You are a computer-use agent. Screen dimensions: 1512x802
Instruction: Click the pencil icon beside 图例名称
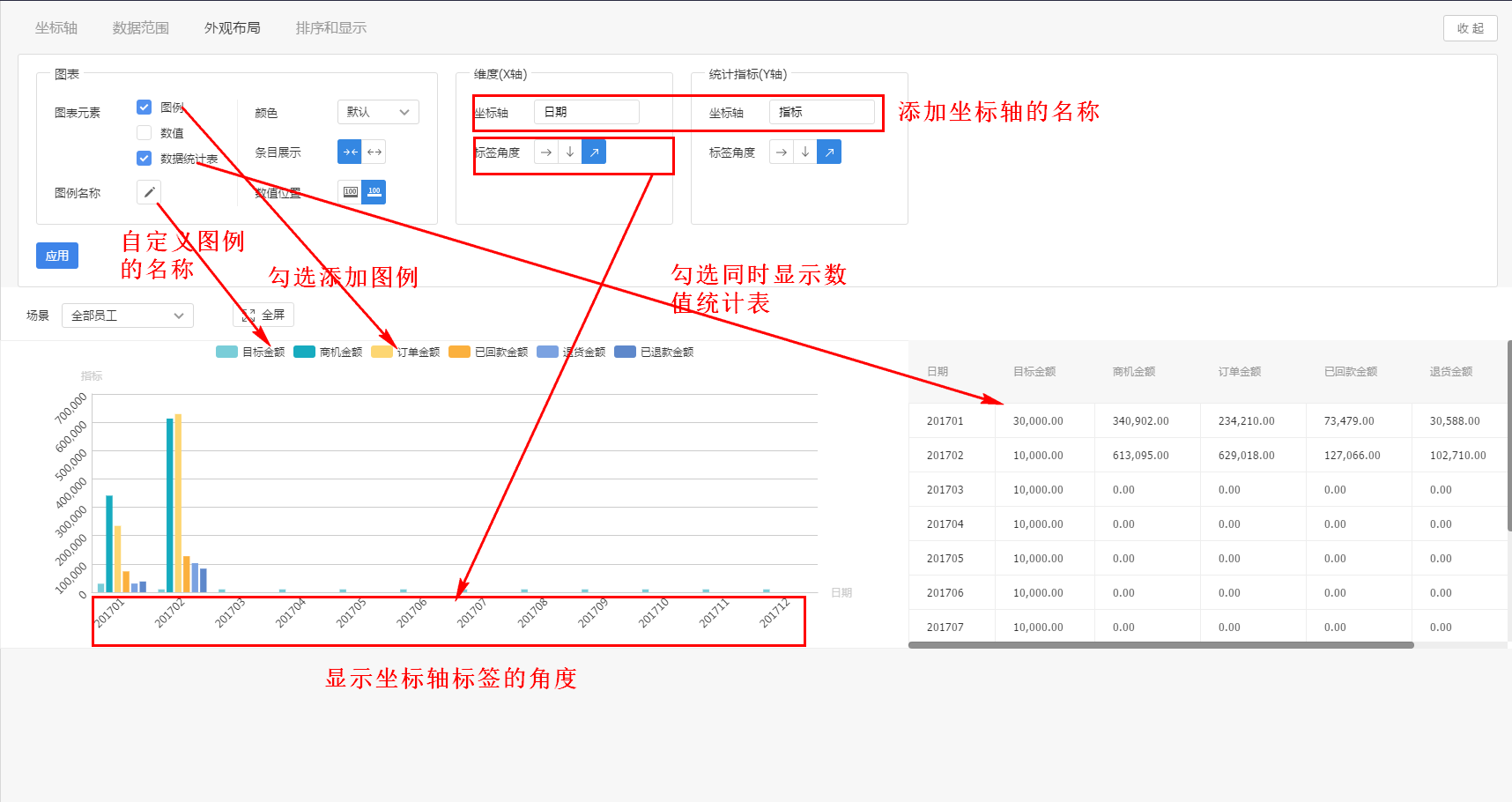click(x=149, y=192)
